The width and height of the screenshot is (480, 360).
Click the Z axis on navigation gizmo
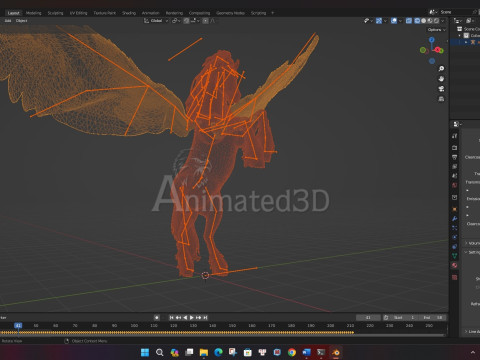432,40
